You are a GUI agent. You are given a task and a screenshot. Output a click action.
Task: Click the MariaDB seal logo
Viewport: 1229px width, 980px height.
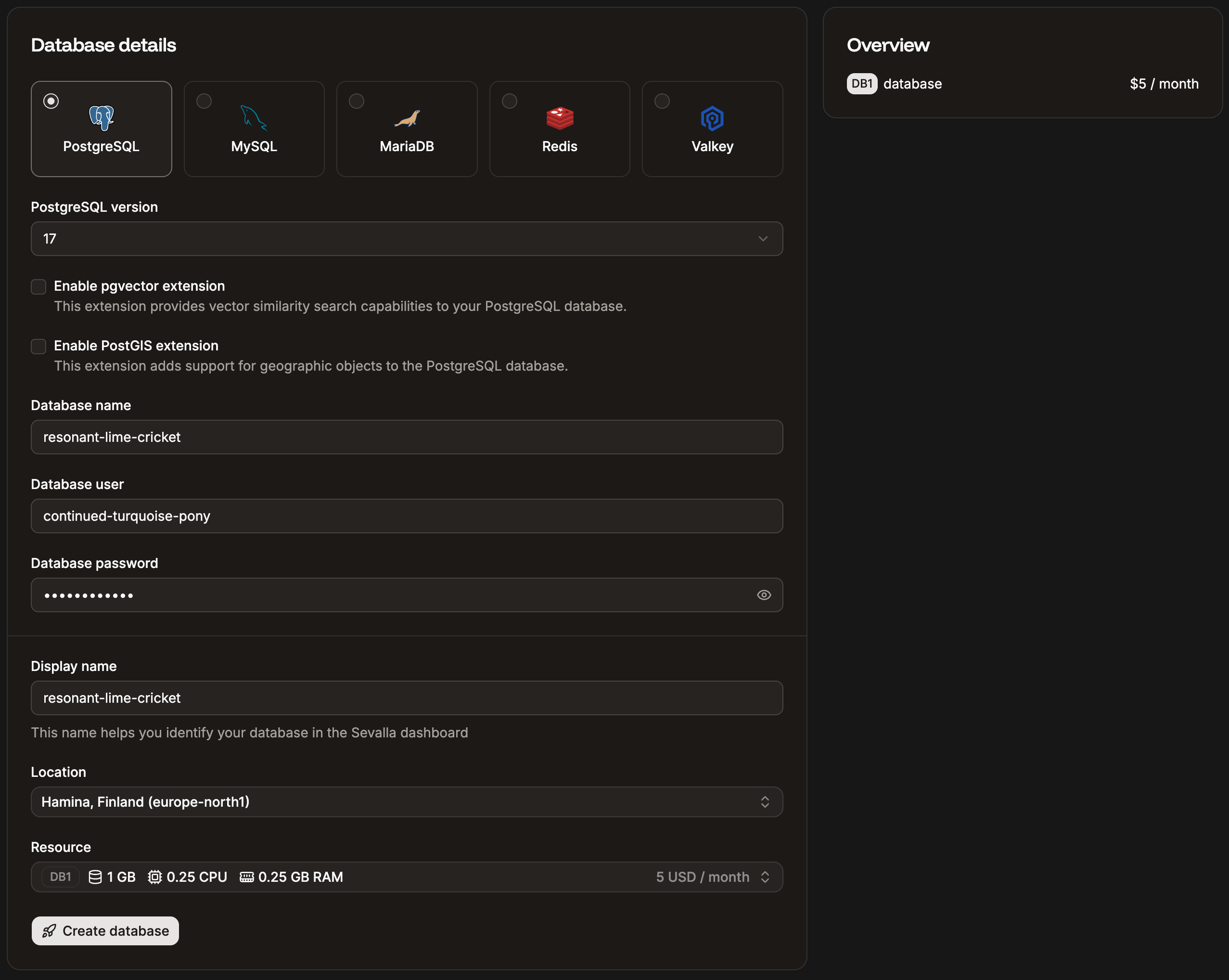[407, 118]
